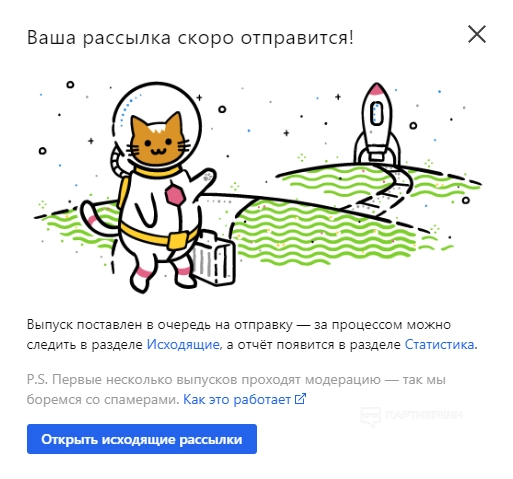This screenshot has width=513, height=479.
Task: Click the cat's suitcase
Action: (213, 258)
